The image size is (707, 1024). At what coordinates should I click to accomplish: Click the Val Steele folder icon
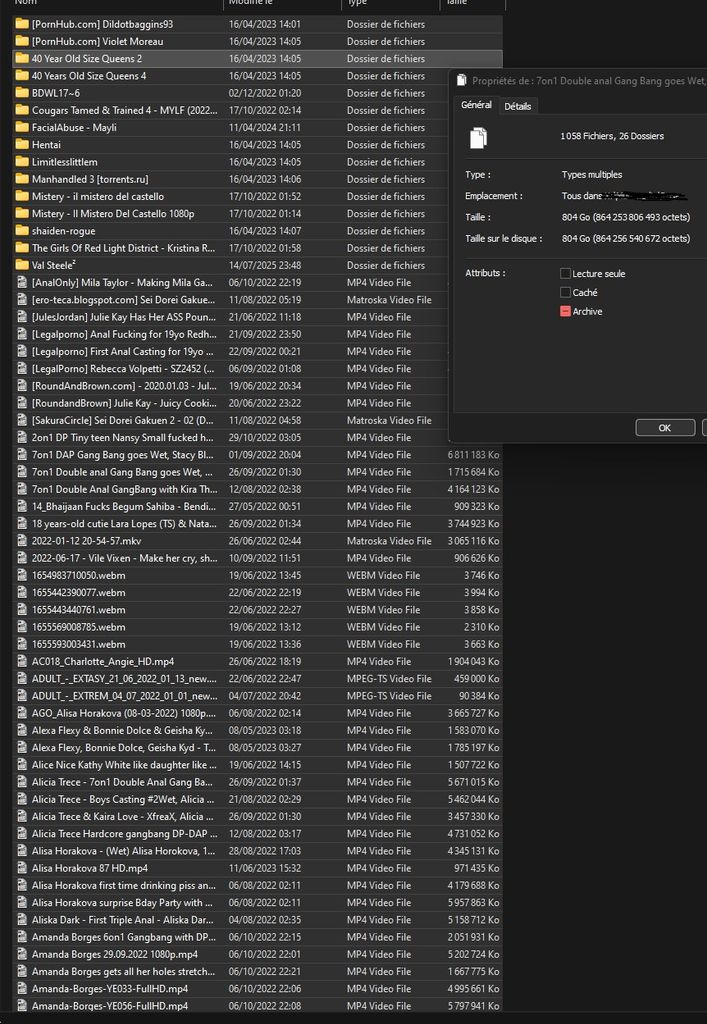pos(21,265)
